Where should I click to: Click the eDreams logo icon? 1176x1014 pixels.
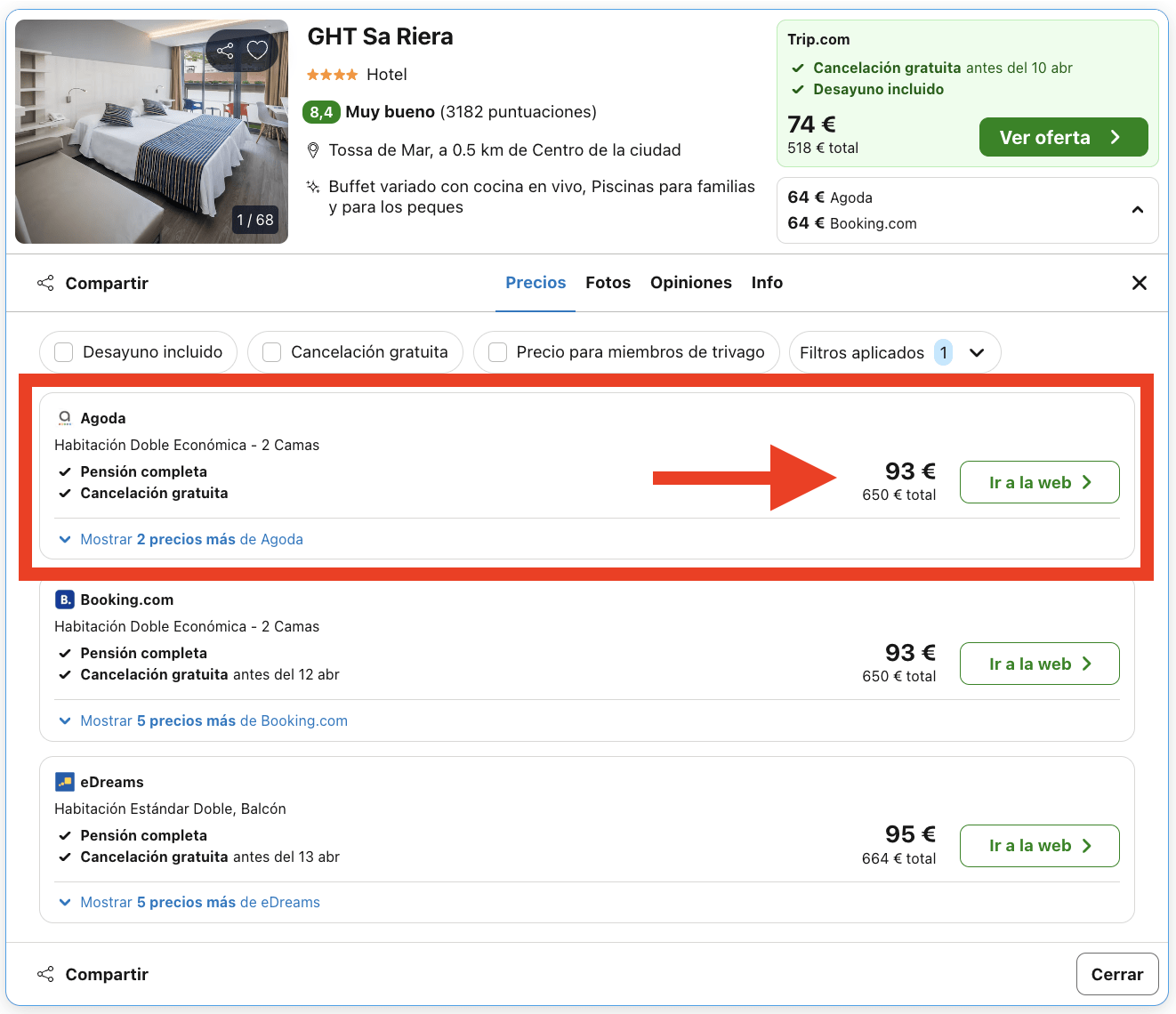pyautogui.click(x=64, y=782)
